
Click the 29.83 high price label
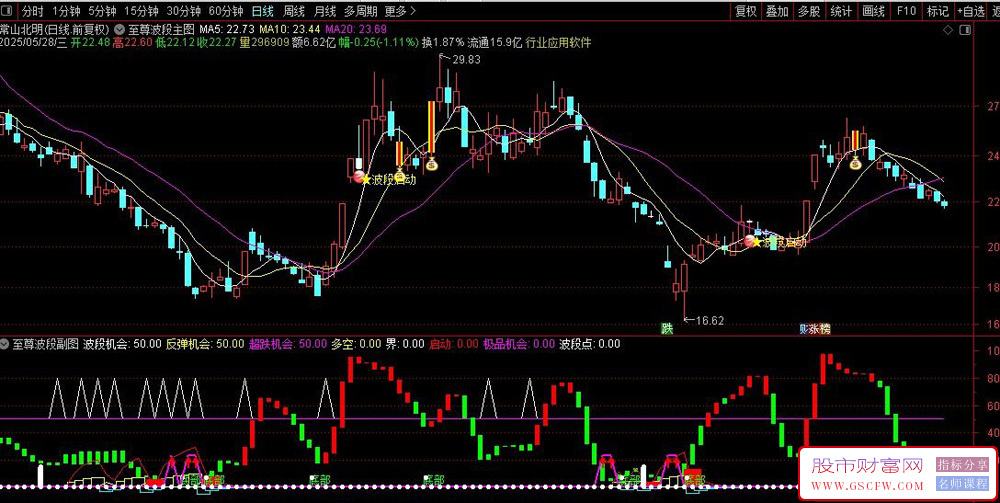tap(466, 60)
